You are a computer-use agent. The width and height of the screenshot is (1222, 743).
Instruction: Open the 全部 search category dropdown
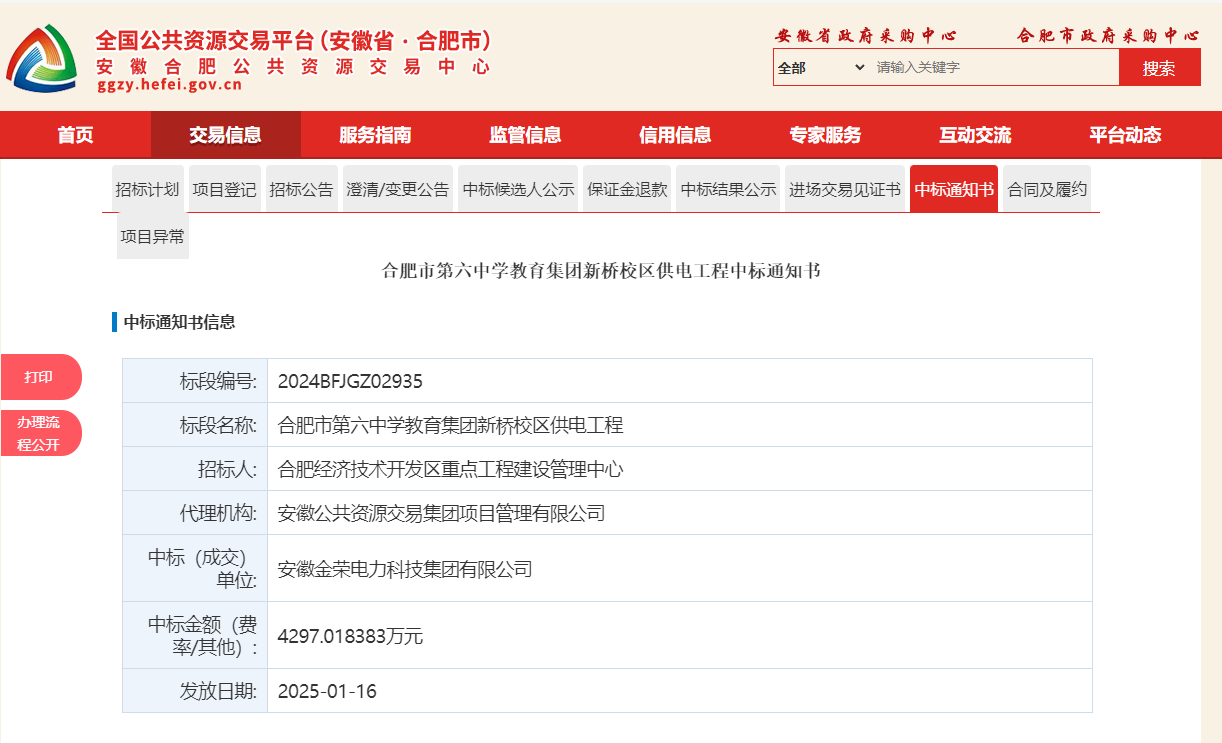click(x=821, y=68)
